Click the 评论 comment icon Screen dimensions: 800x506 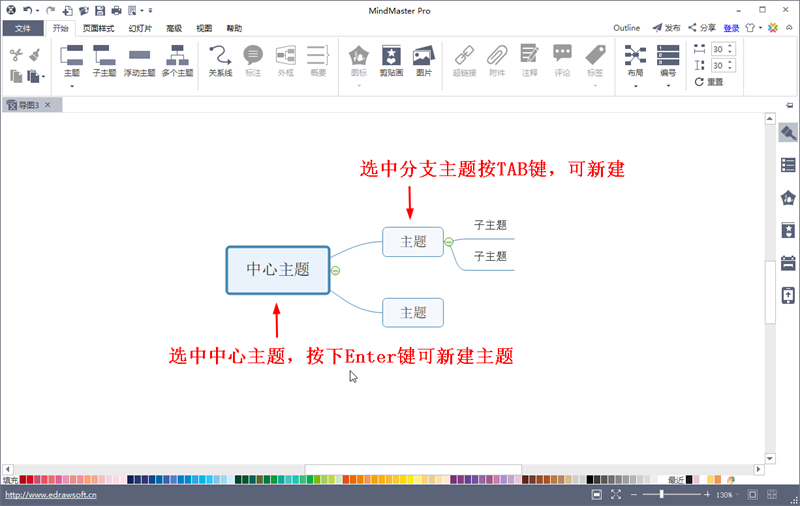coord(562,61)
